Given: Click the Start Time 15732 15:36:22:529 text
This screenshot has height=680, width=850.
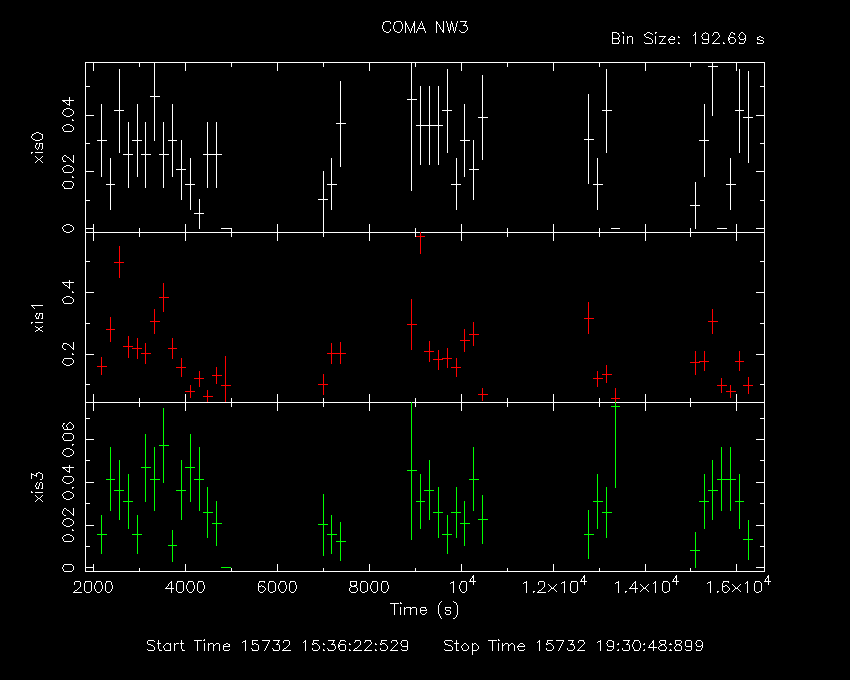Looking at the screenshot, I should 278,646.
